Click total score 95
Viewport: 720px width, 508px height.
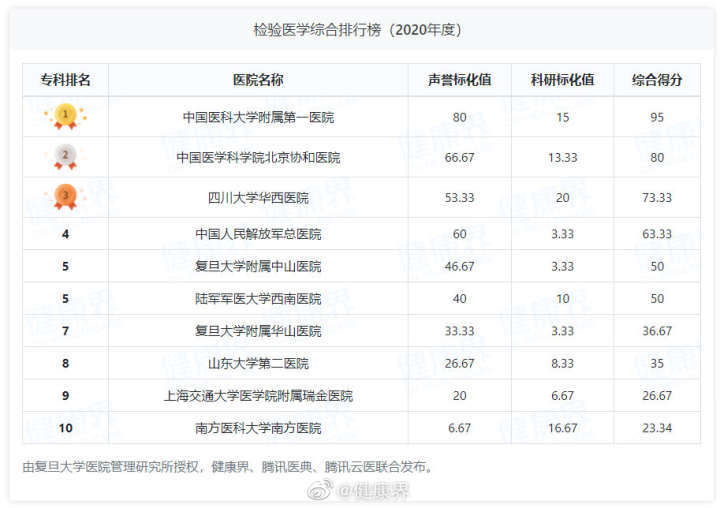pos(657,117)
